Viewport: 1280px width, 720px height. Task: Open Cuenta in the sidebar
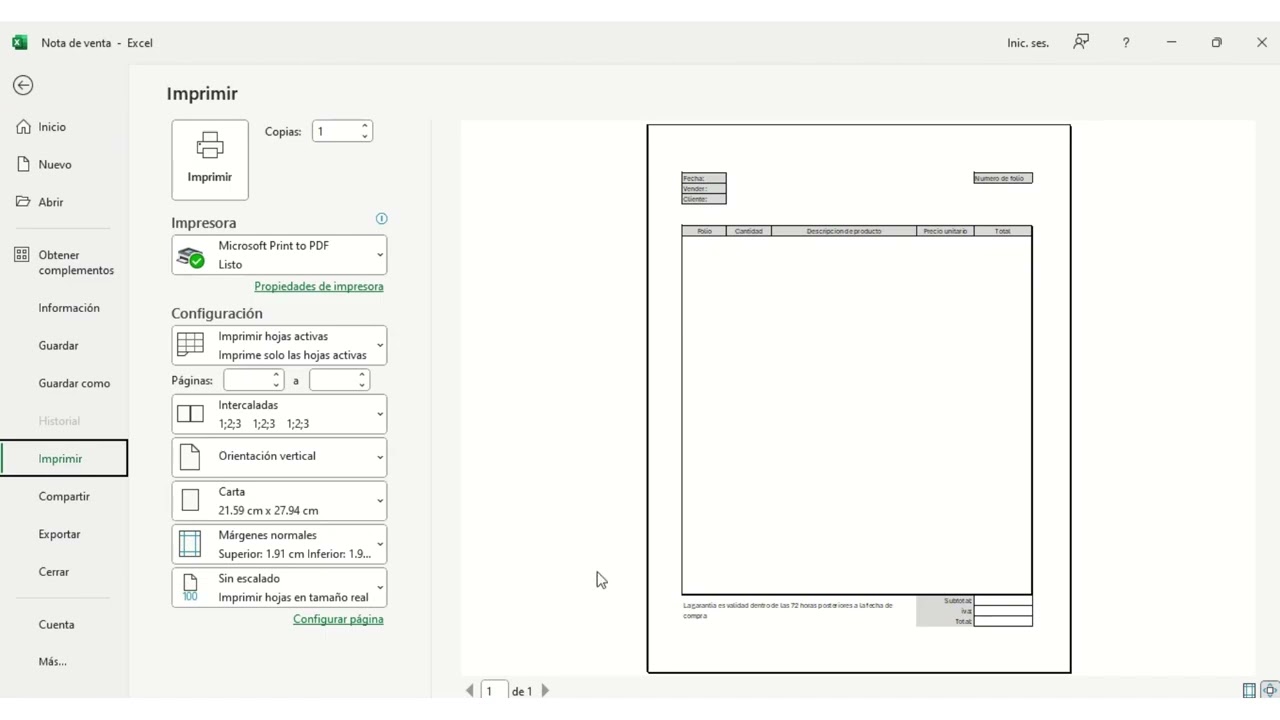tap(64, 624)
